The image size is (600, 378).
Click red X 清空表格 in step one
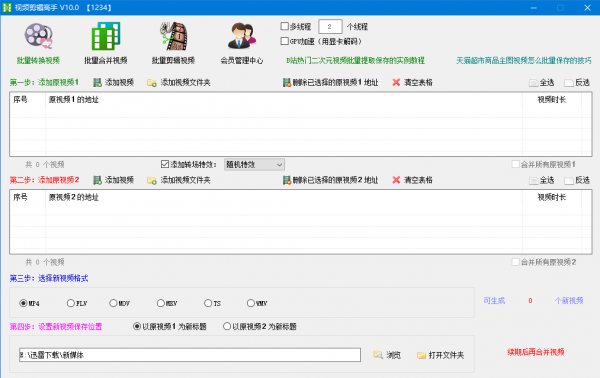pos(396,82)
